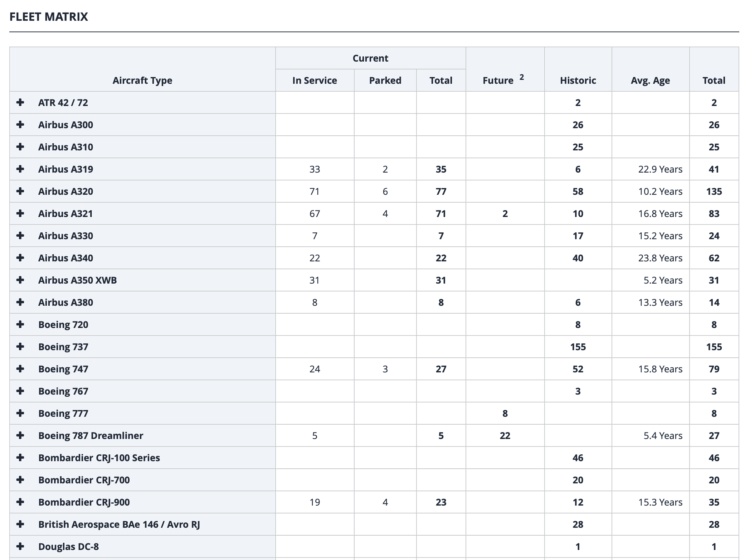This screenshot has width=750, height=560.
Task: Click the Bombardier CRJ-900 name
Action: (x=84, y=502)
